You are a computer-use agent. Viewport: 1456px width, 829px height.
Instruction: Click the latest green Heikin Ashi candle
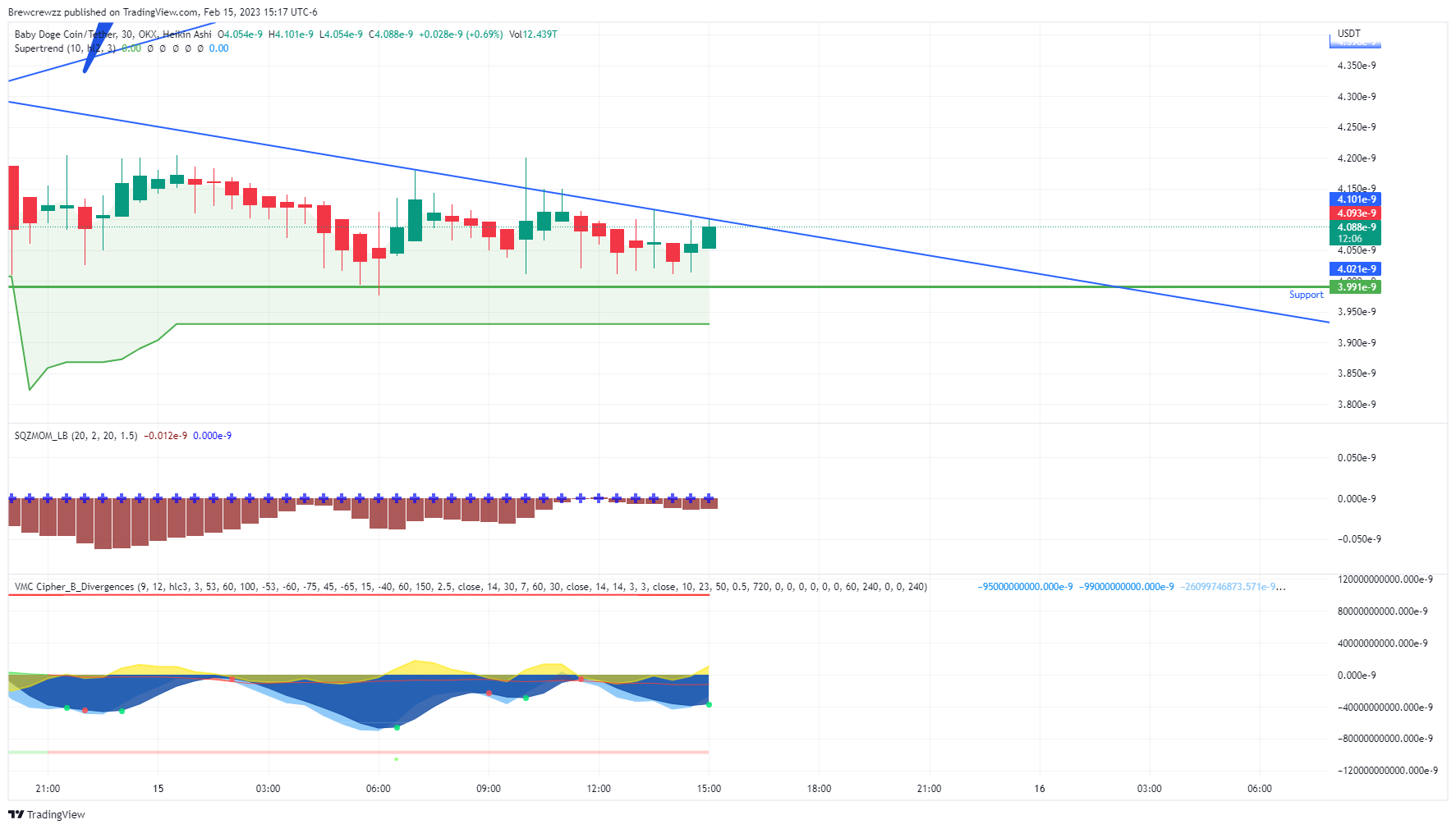[x=709, y=237]
